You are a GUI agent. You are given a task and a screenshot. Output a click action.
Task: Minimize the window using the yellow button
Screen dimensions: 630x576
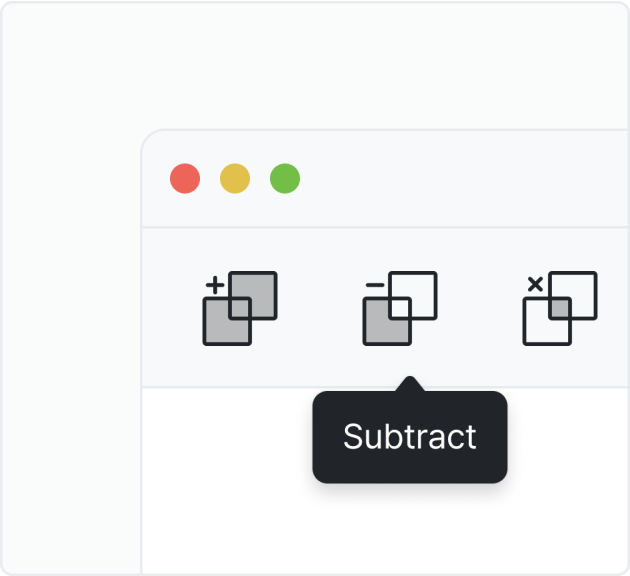coord(235,179)
